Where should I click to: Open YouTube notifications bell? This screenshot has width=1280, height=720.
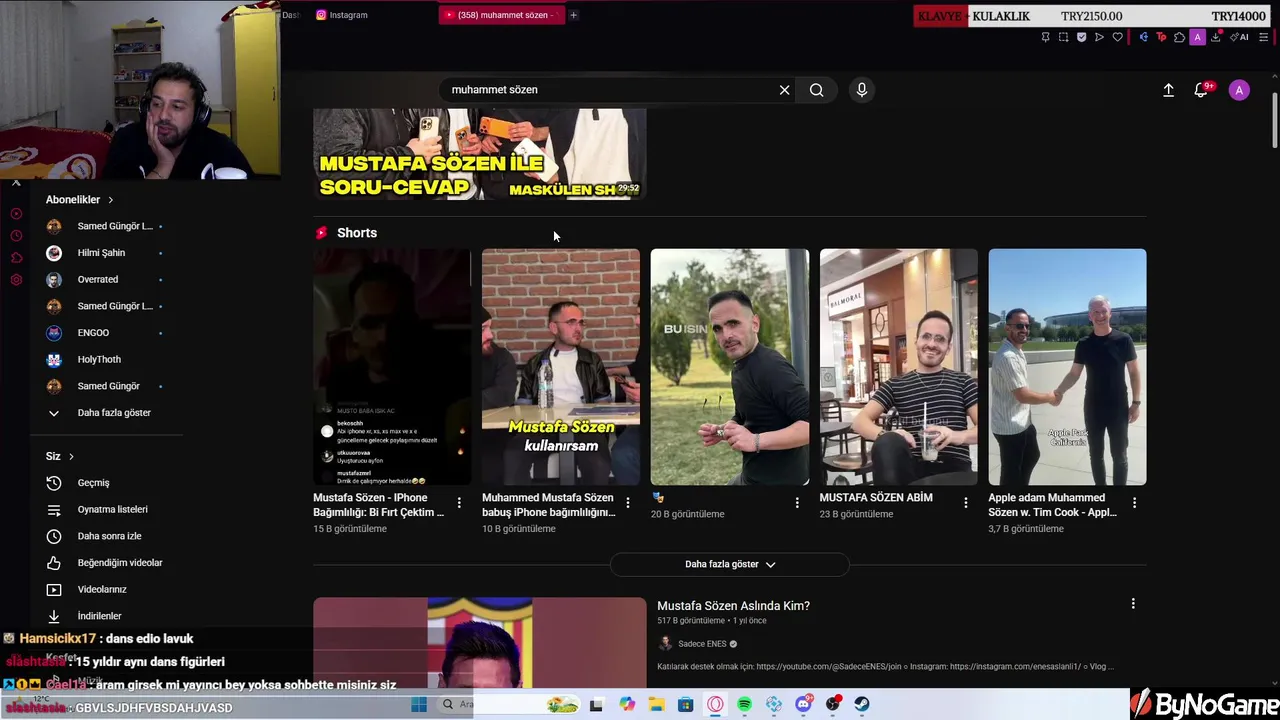click(1202, 90)
